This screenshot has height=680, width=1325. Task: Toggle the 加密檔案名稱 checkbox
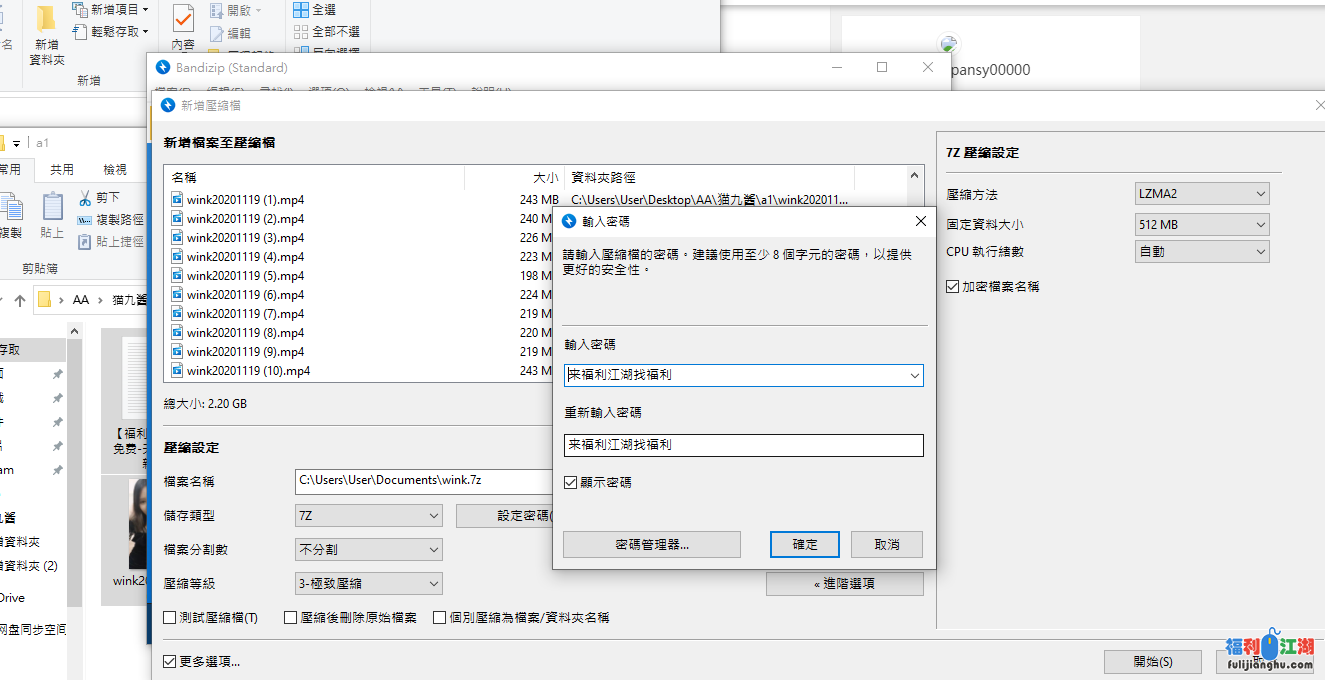[953, 286]
